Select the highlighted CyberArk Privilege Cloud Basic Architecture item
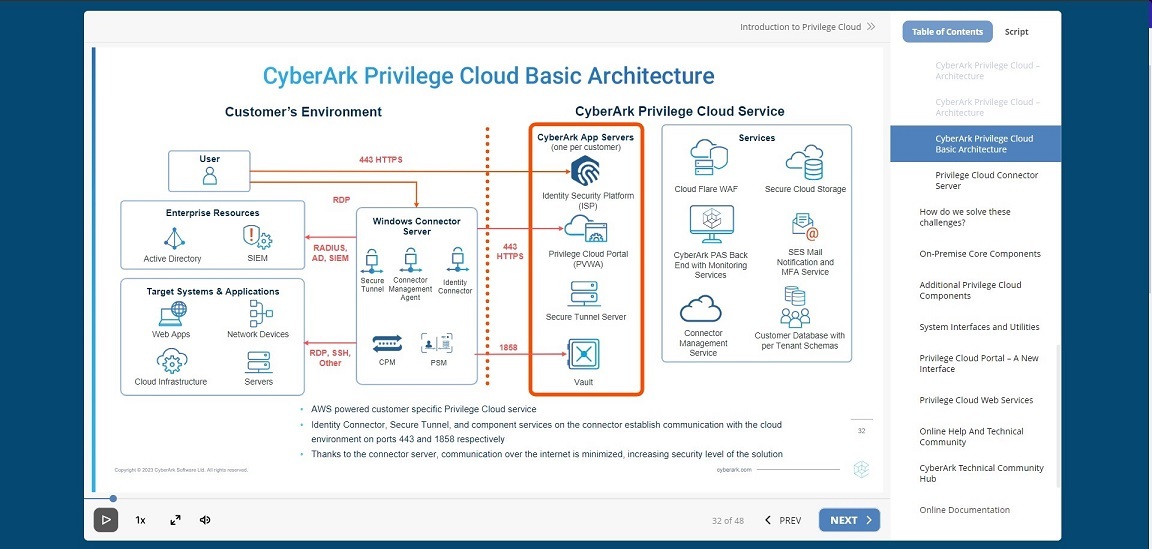Image resolution: width=1152 pixels, height=549 pixels. click(x=976, y=143)
